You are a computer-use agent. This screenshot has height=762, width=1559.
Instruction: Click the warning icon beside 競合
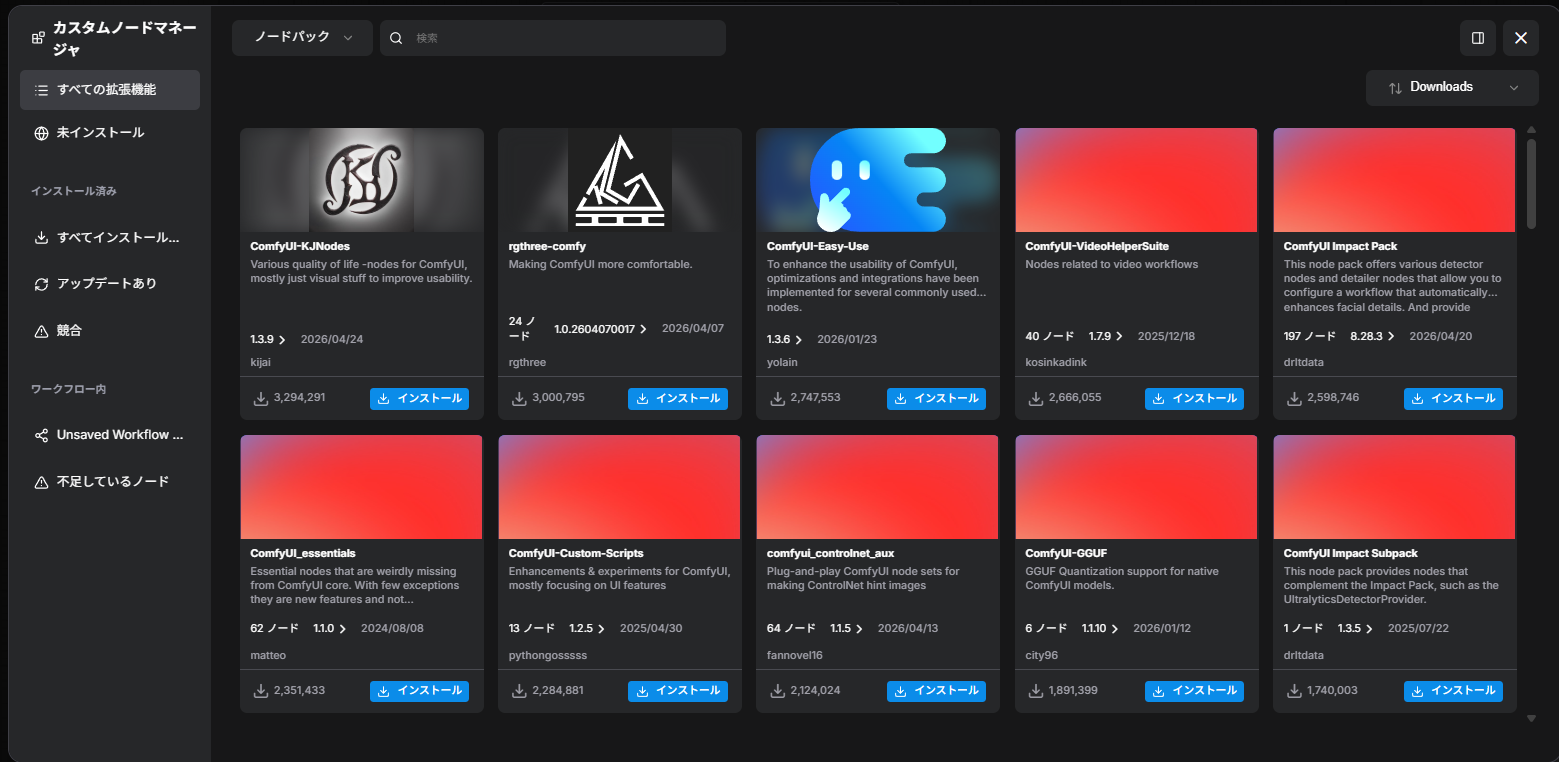[x=41, y=331]
